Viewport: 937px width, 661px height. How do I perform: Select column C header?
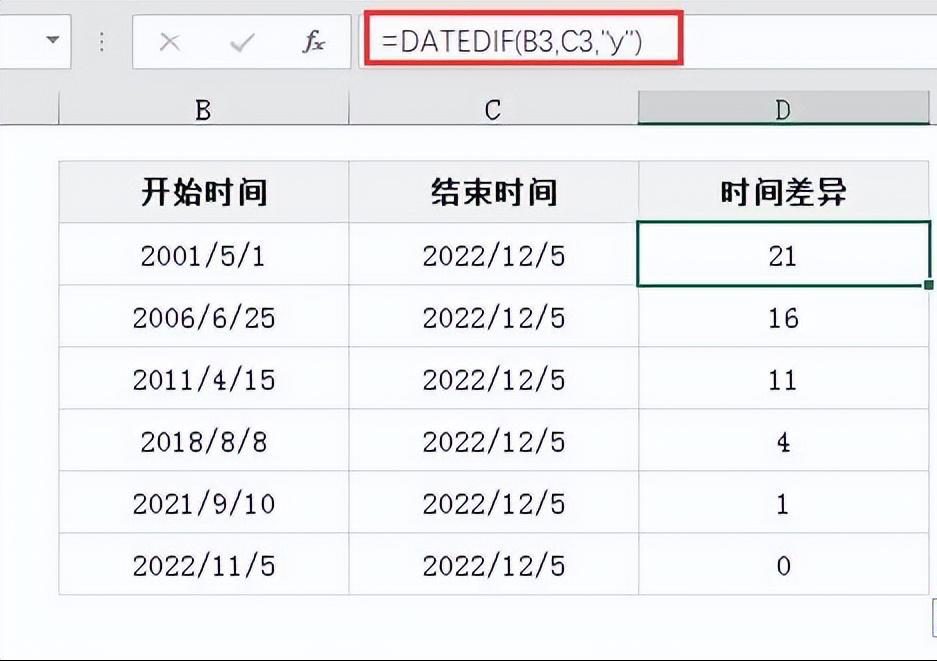493,109
